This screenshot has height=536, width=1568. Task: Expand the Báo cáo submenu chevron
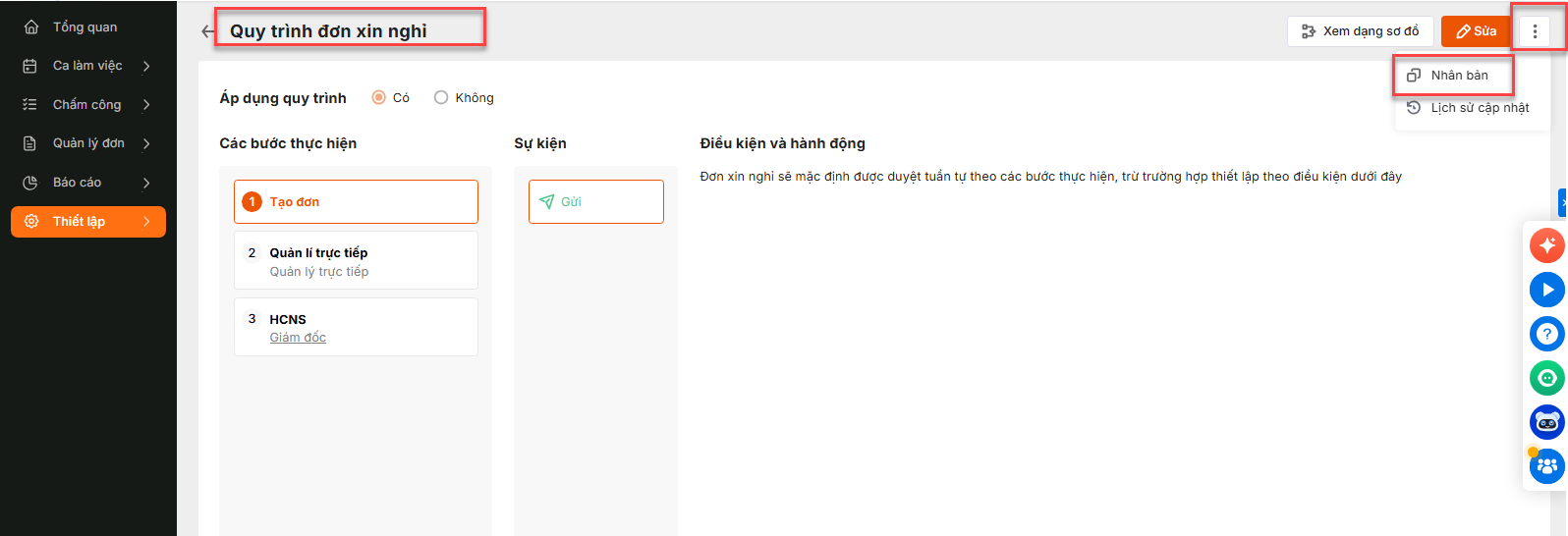[146, 183]
